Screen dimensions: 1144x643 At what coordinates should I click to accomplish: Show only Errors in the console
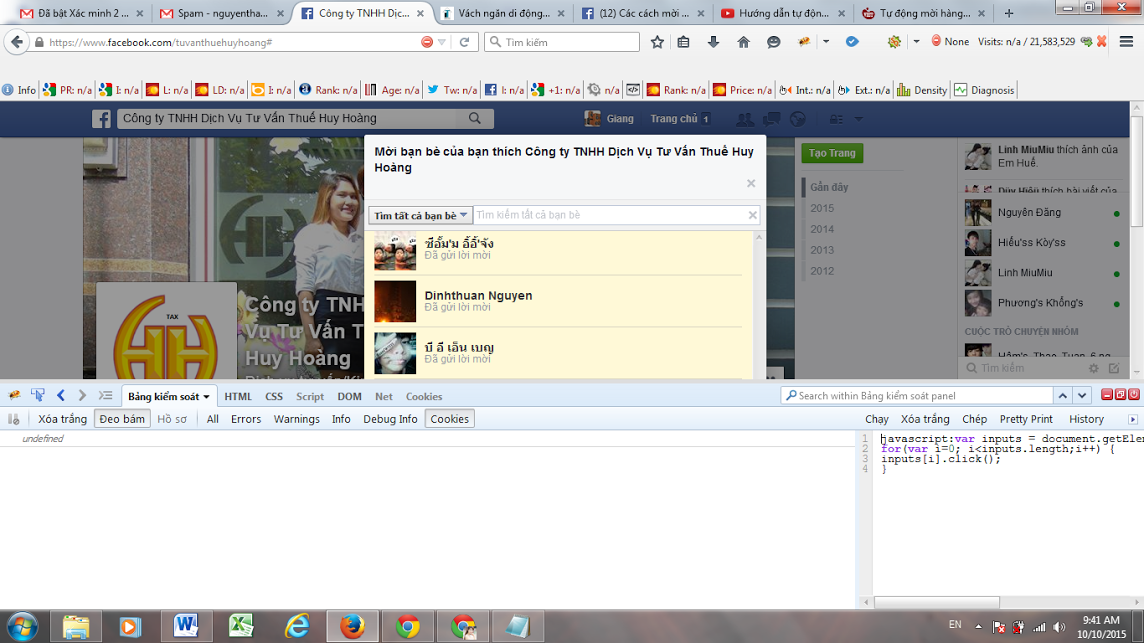[x=246, y=419]
